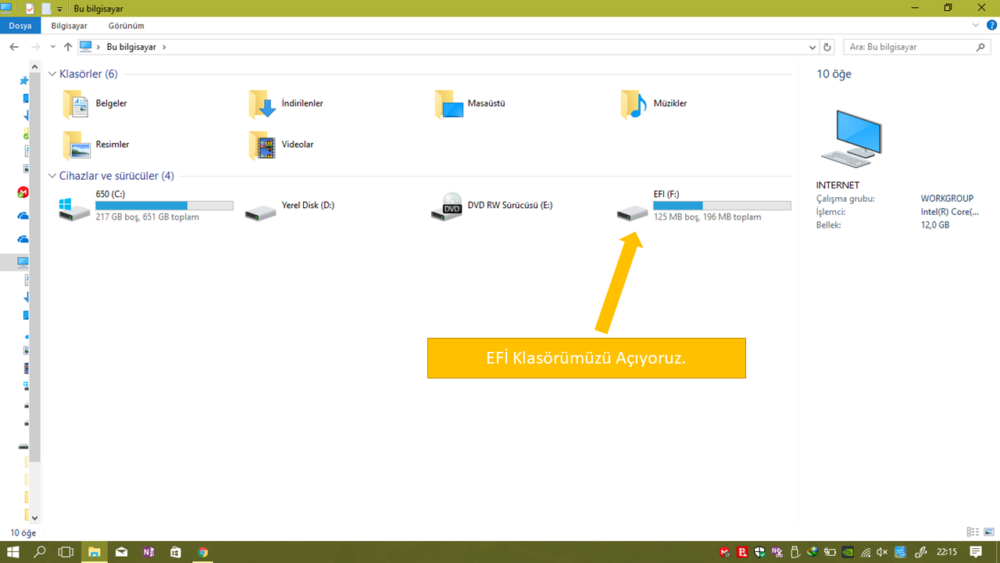This screenshot has width=1000, height=563.
Task: Switch to the Görünüm ribbon tab
Action: pos(126,26)
